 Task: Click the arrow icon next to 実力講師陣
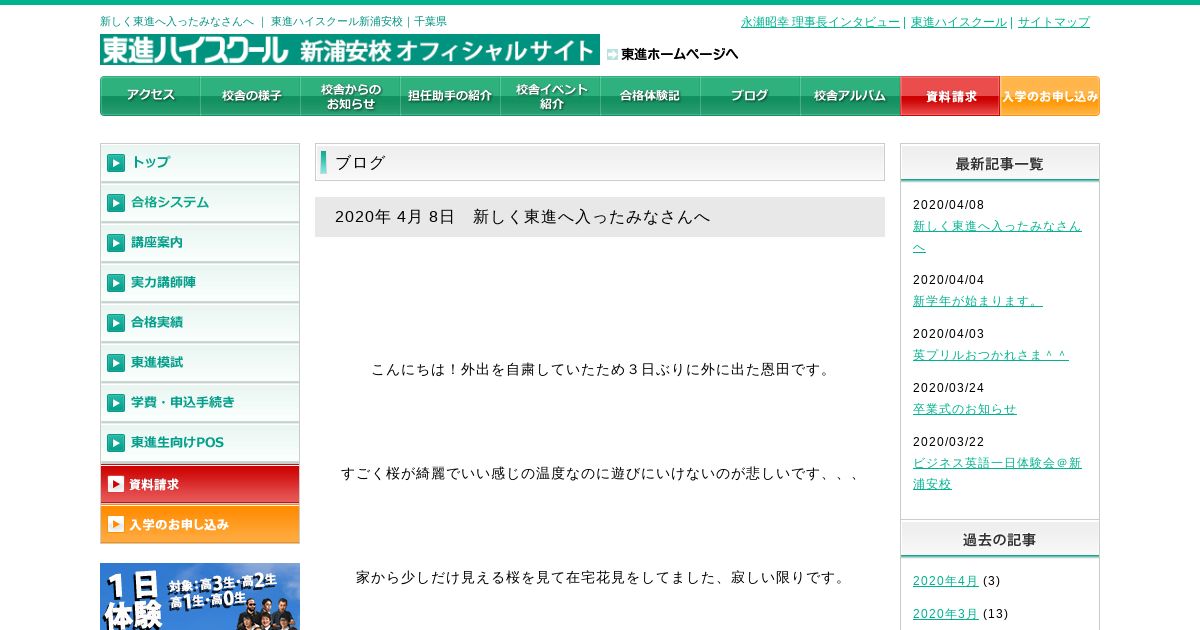[x=116, y=282]
